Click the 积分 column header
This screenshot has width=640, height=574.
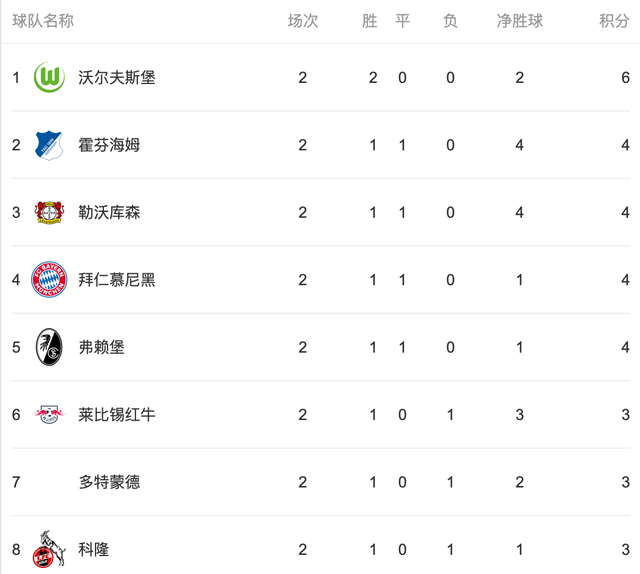click(614, 21)
